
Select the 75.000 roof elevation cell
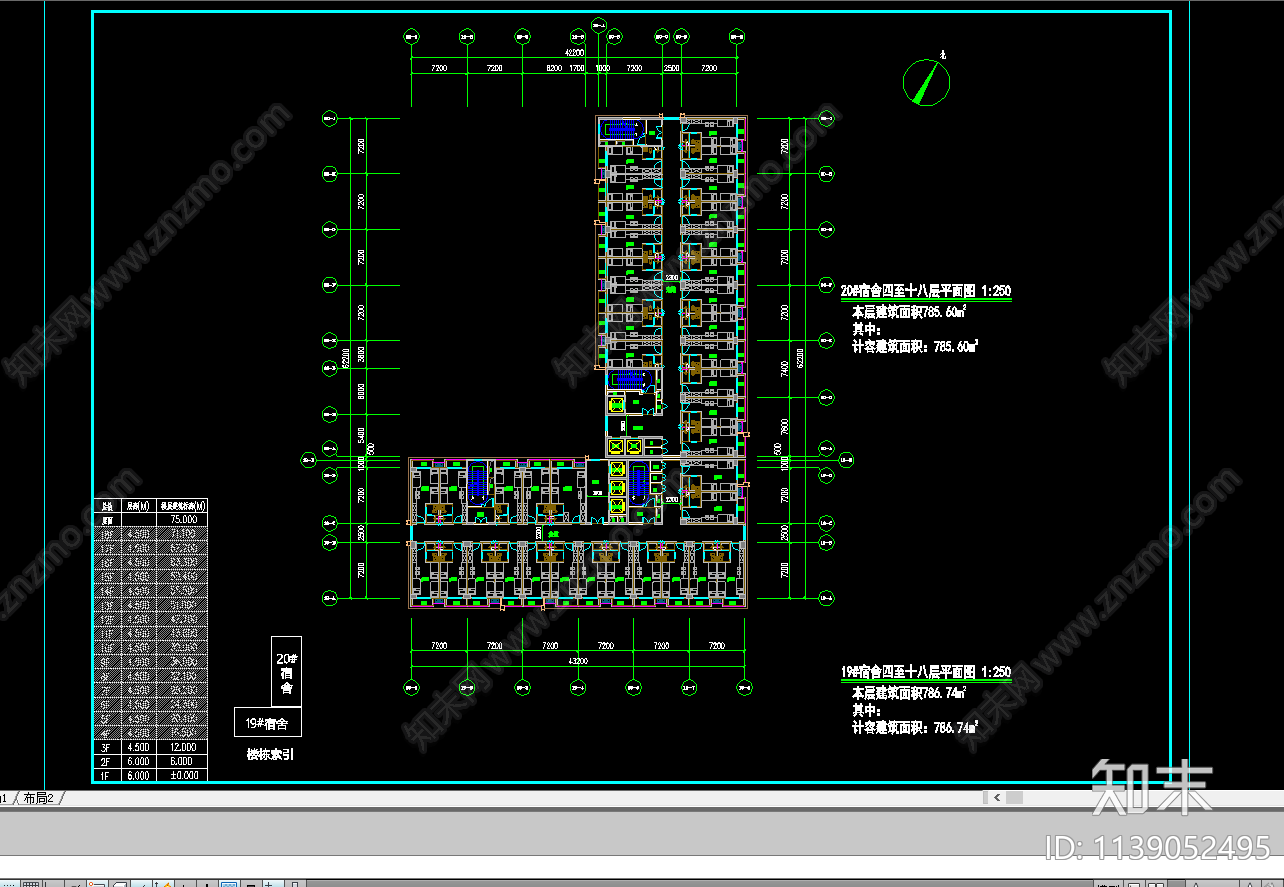pos(183,519)
